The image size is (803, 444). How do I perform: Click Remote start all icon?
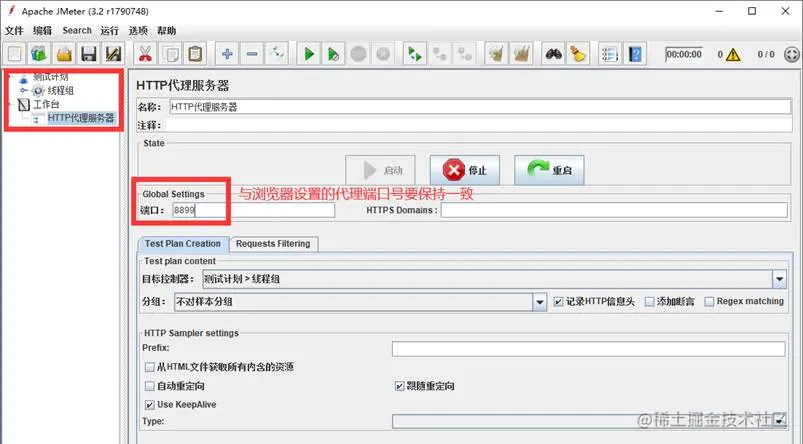(x=414, y=54)
